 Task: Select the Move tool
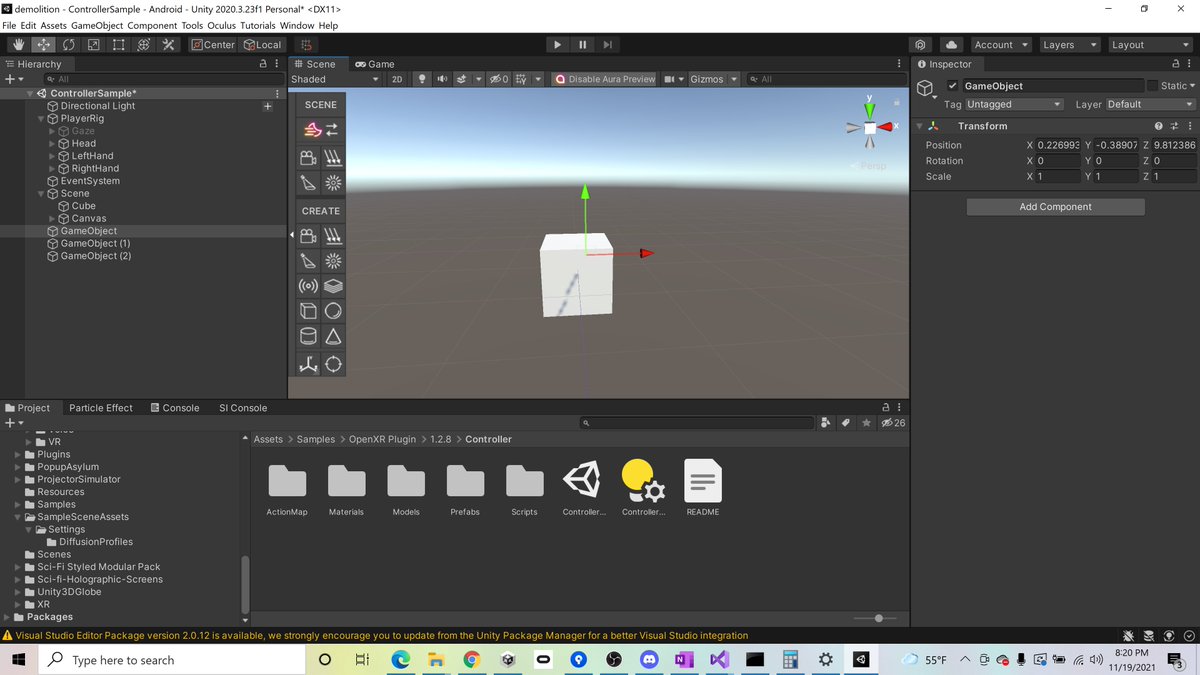42,44
